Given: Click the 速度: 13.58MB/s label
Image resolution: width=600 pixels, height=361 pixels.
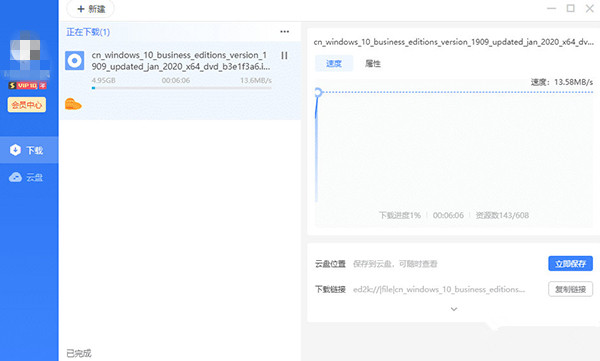Looking at the screenshot, I should [562, 82].
